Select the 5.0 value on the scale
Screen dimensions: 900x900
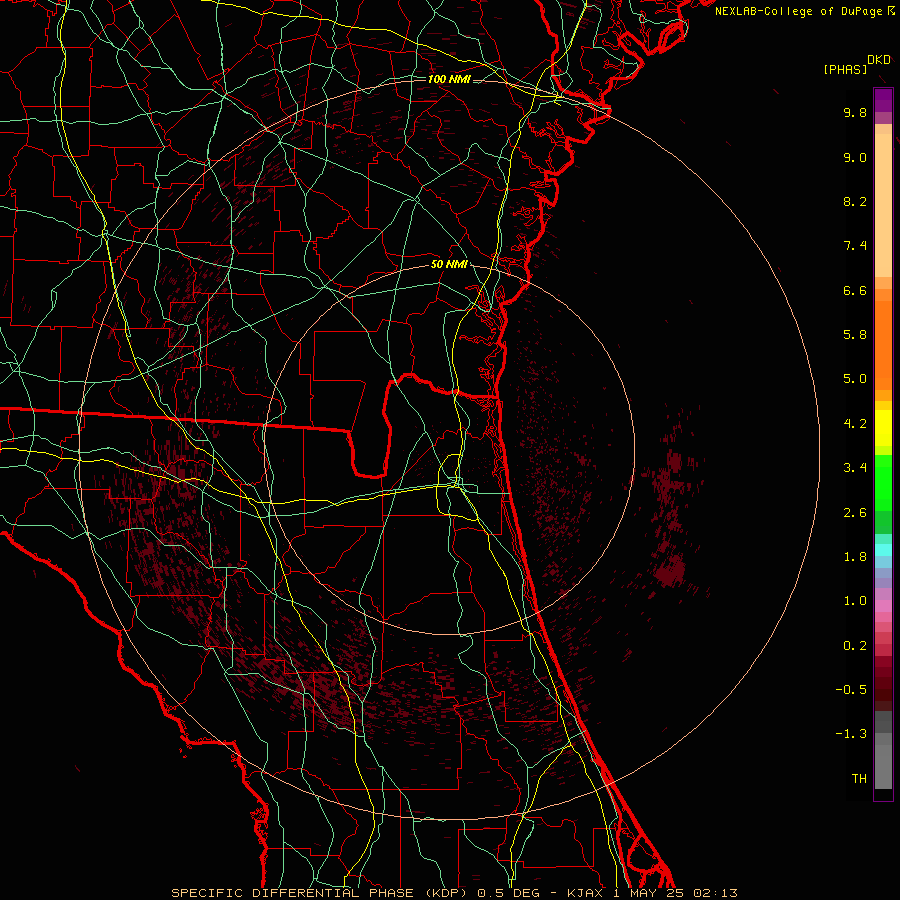[x=855, y=379]
